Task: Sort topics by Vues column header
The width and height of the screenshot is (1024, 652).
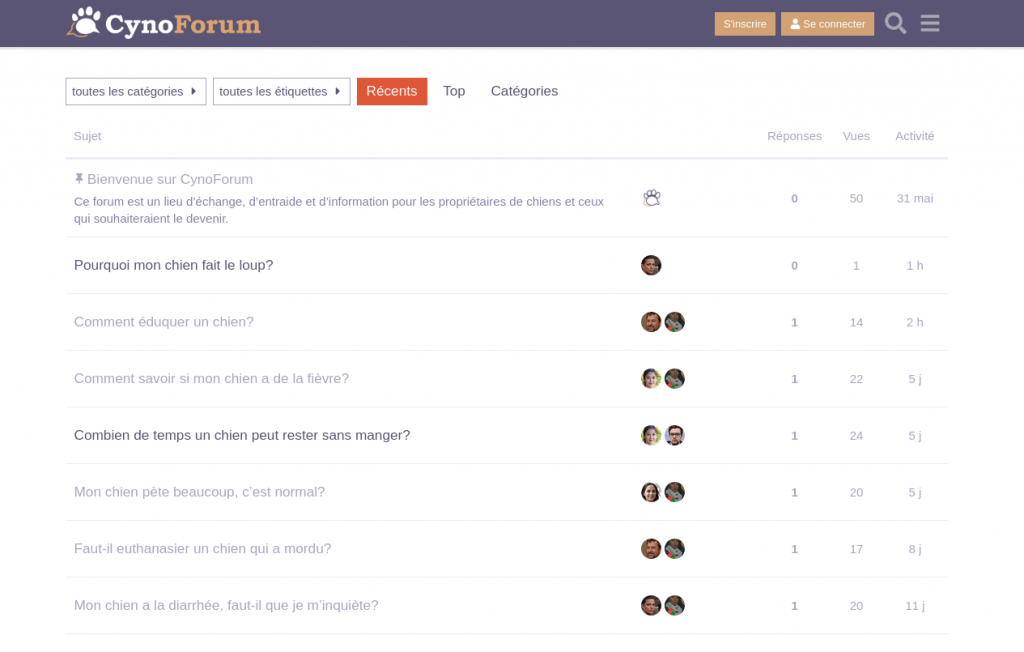Action: tap(856, 136)
